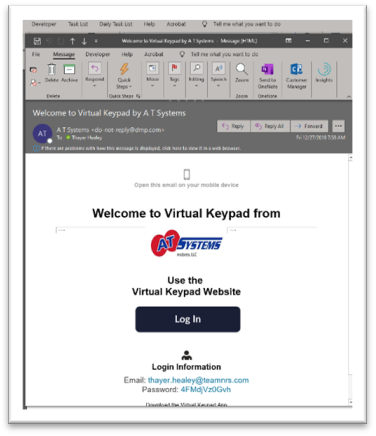Click Tell me search box in message window
Viewport: 376px width, 436px height.
pyautogui.click(x=219, y=54)
